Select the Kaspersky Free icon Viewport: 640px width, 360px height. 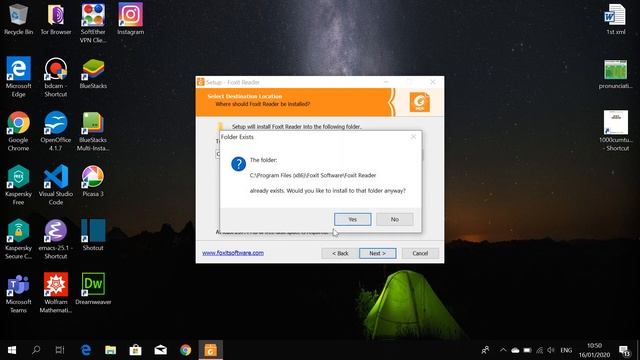click(18, 185)
